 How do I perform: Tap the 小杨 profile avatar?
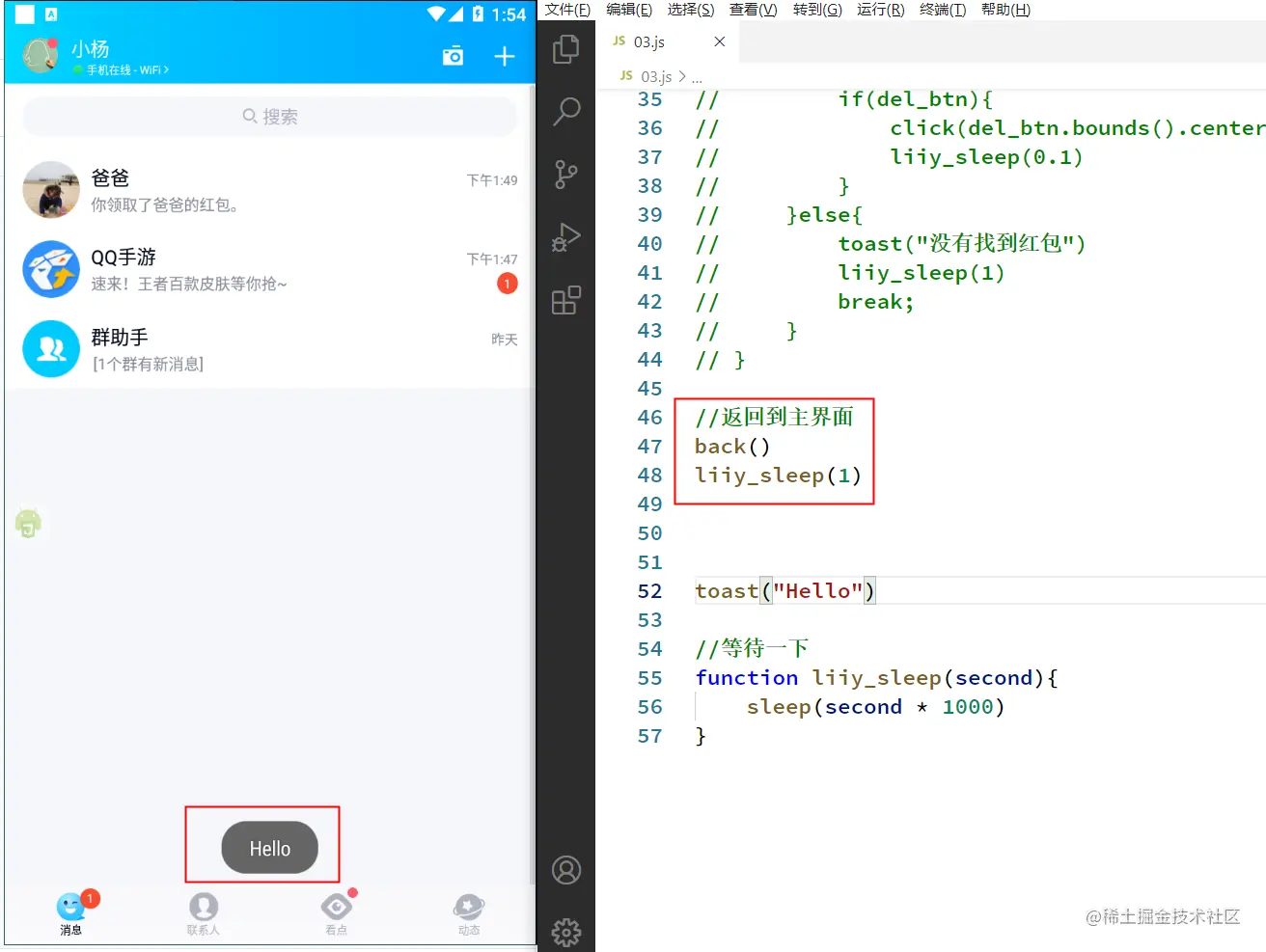coord(41,55)
